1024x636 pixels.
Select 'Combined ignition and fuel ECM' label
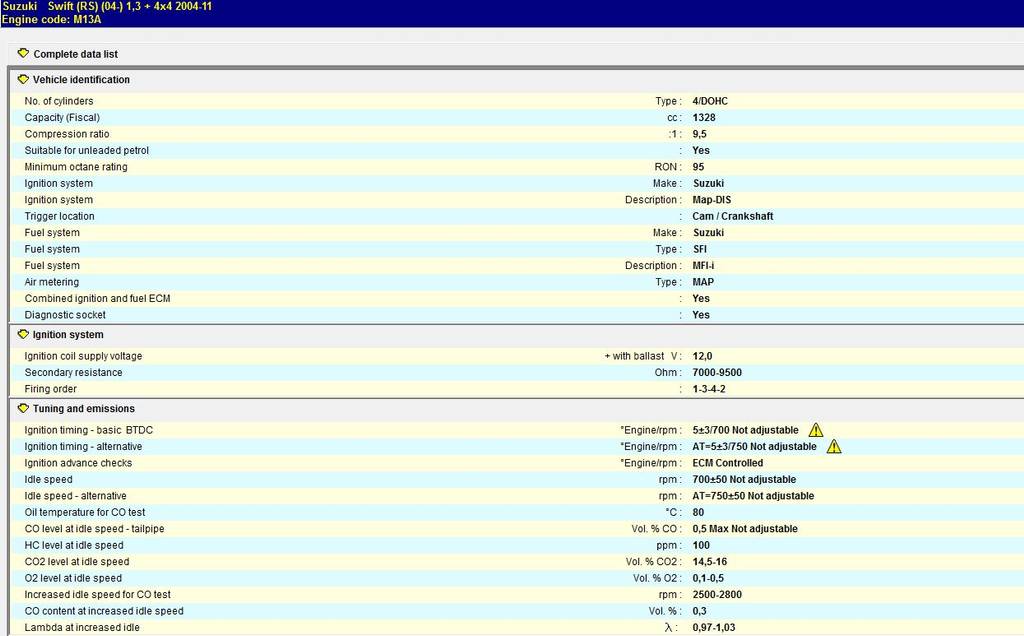97,298
